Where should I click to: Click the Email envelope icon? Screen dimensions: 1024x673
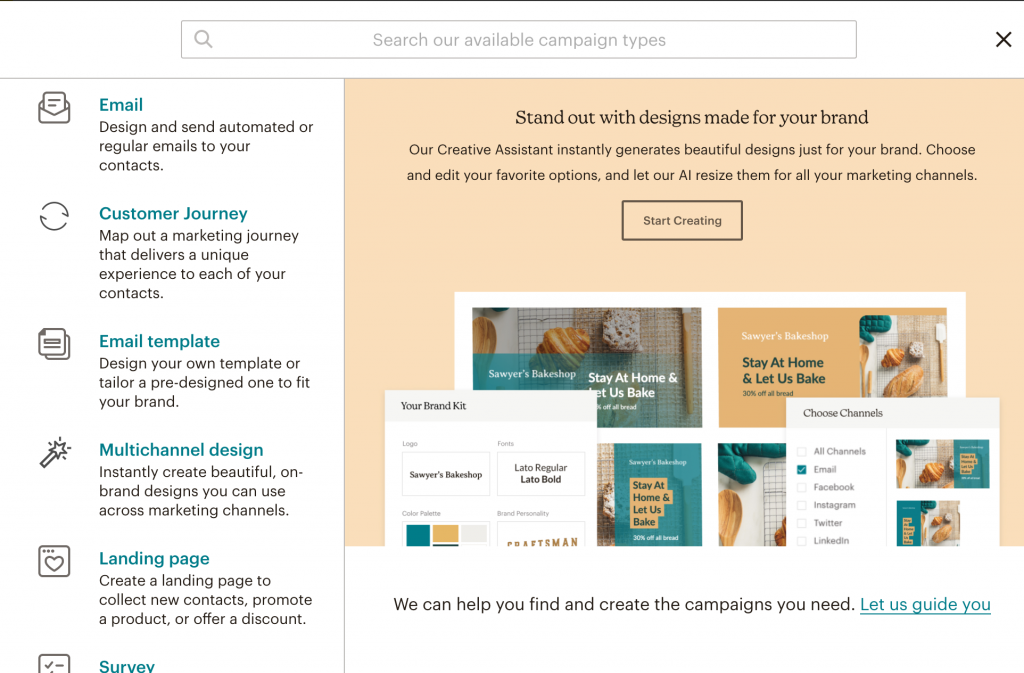[54, 108]
